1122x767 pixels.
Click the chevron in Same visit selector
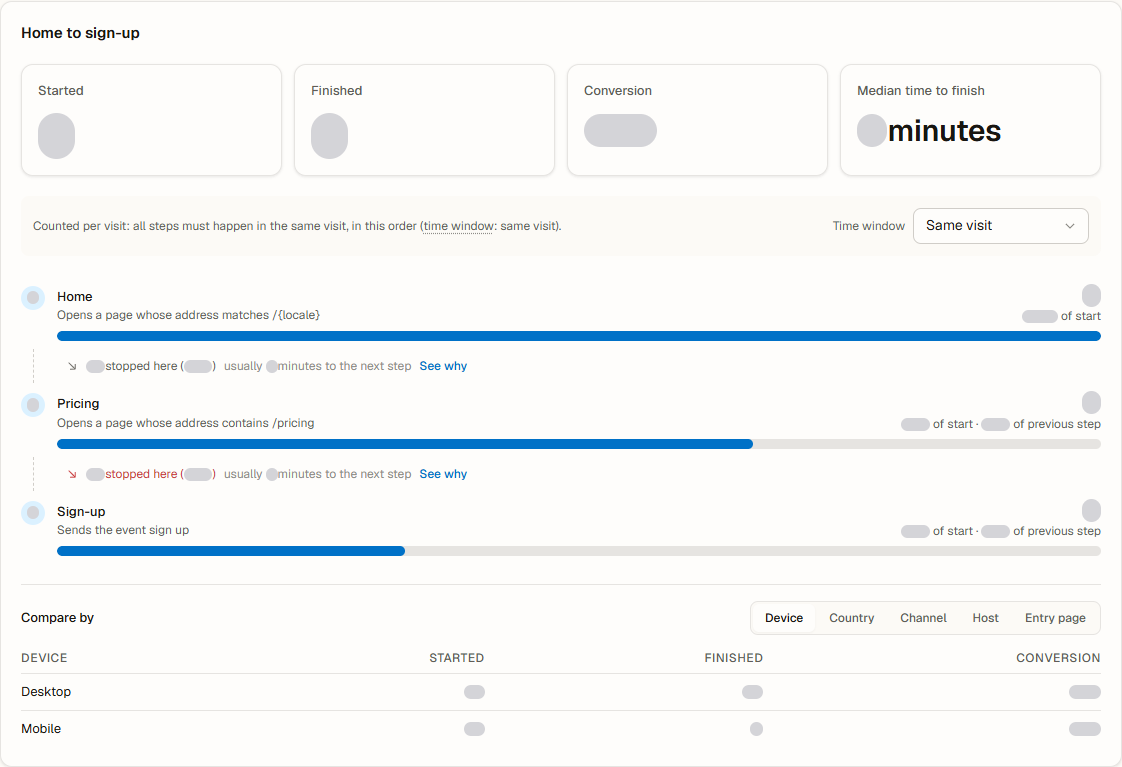[x=1070, y=226]
